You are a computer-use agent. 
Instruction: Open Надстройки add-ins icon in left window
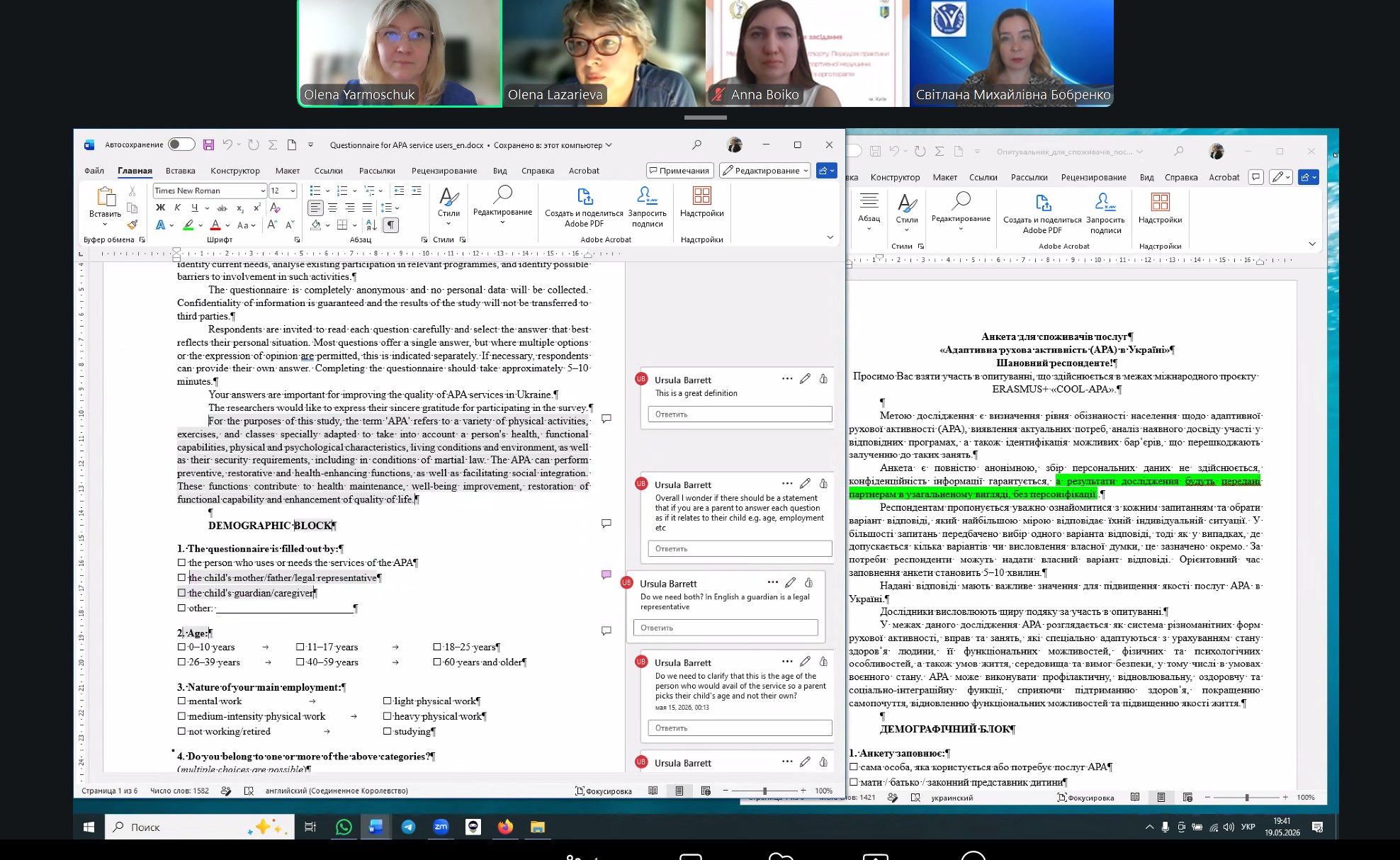click(701, 196)
